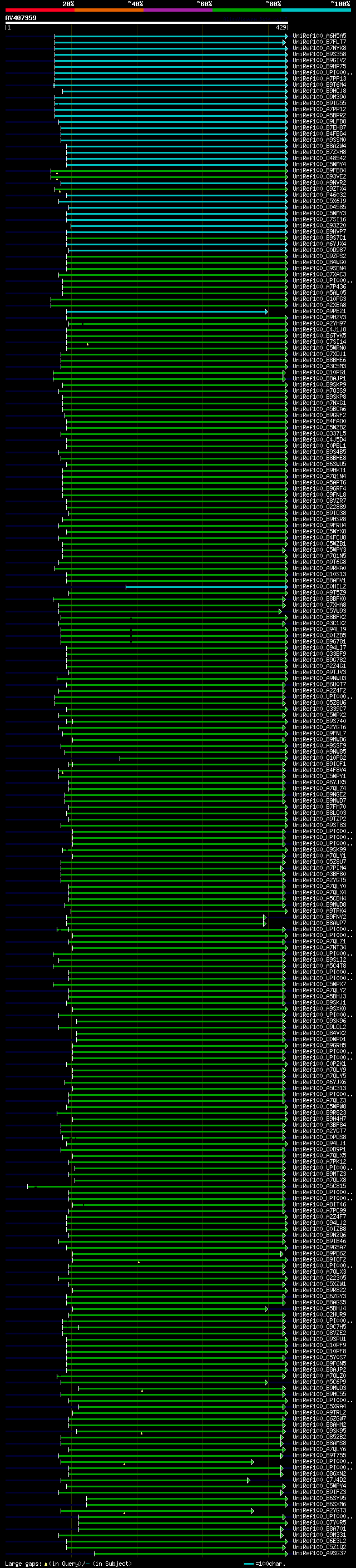This screenshot has height=1568, width=356.
Task: Select the UniRef100_B9HCJ8 label
Action: (x=319, y=91)
